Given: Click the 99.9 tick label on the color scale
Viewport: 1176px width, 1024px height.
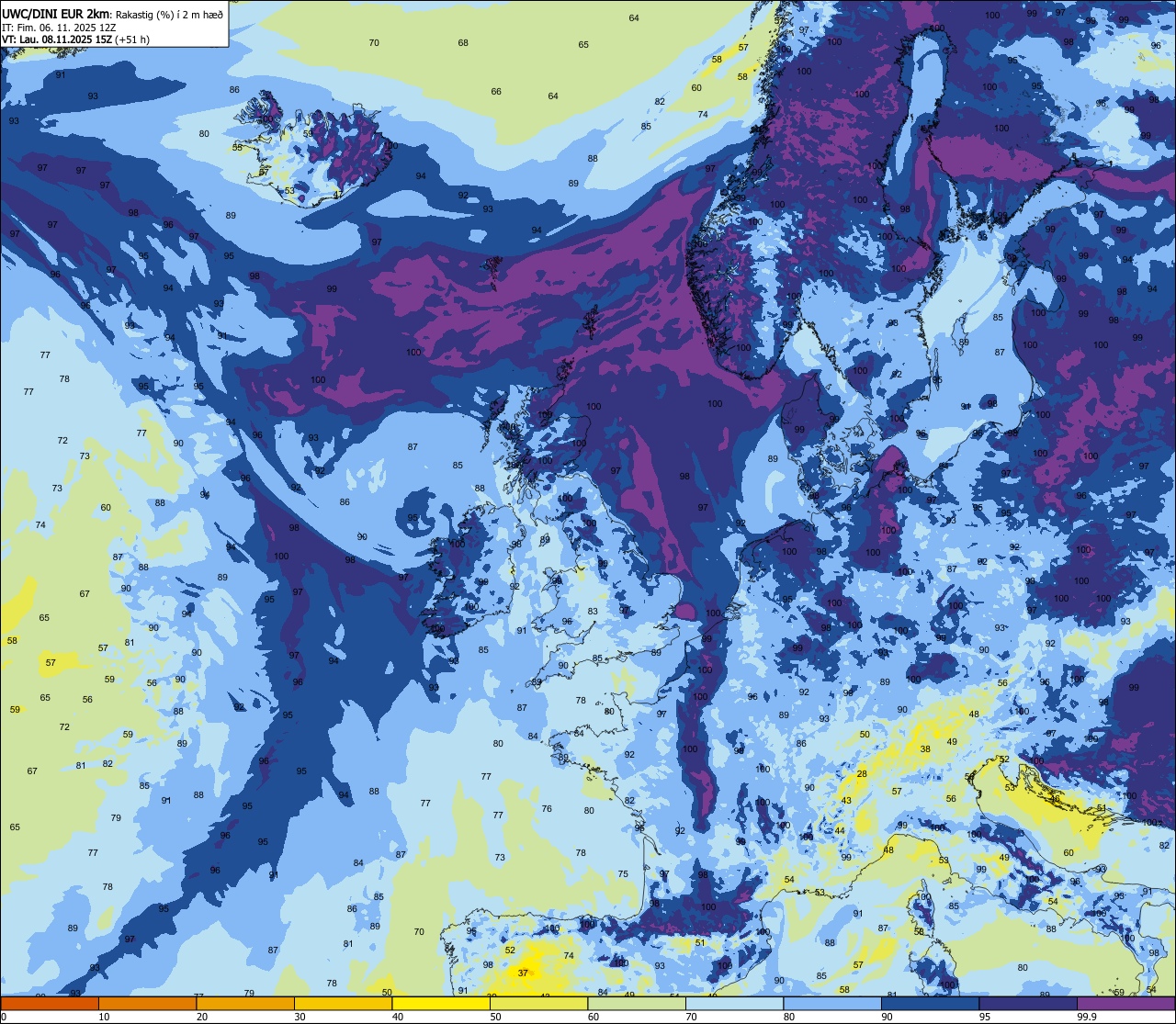Looking at the screenshot, I should pos(1087,1017).
